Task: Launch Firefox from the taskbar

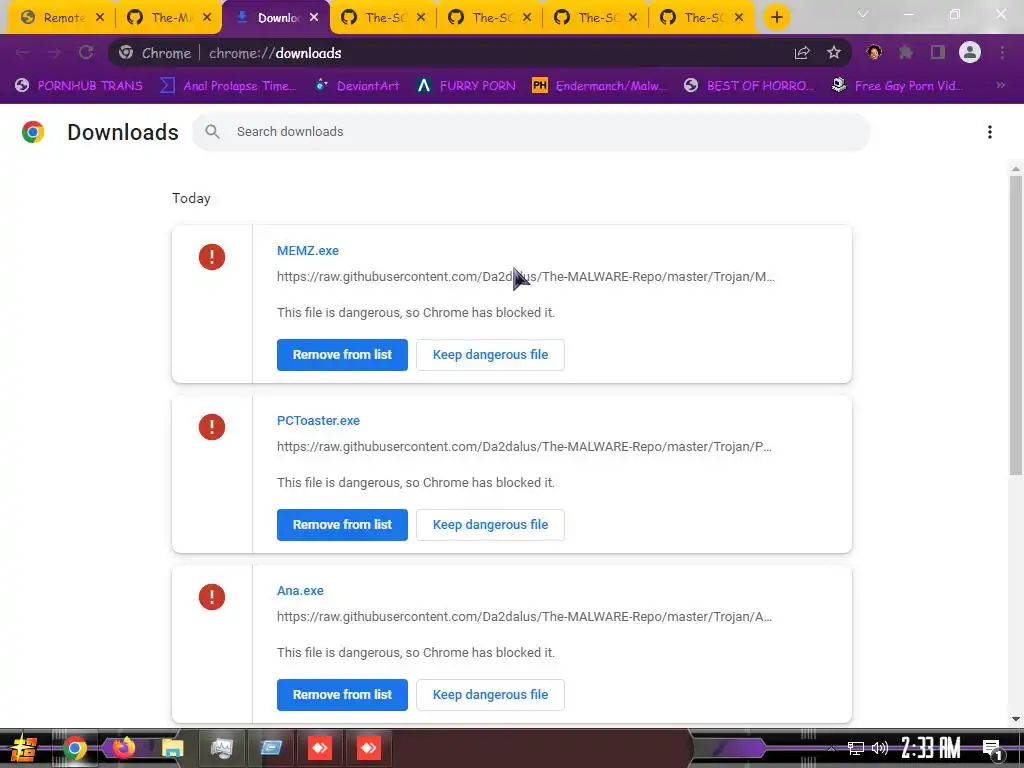Action: pos(123,748)
